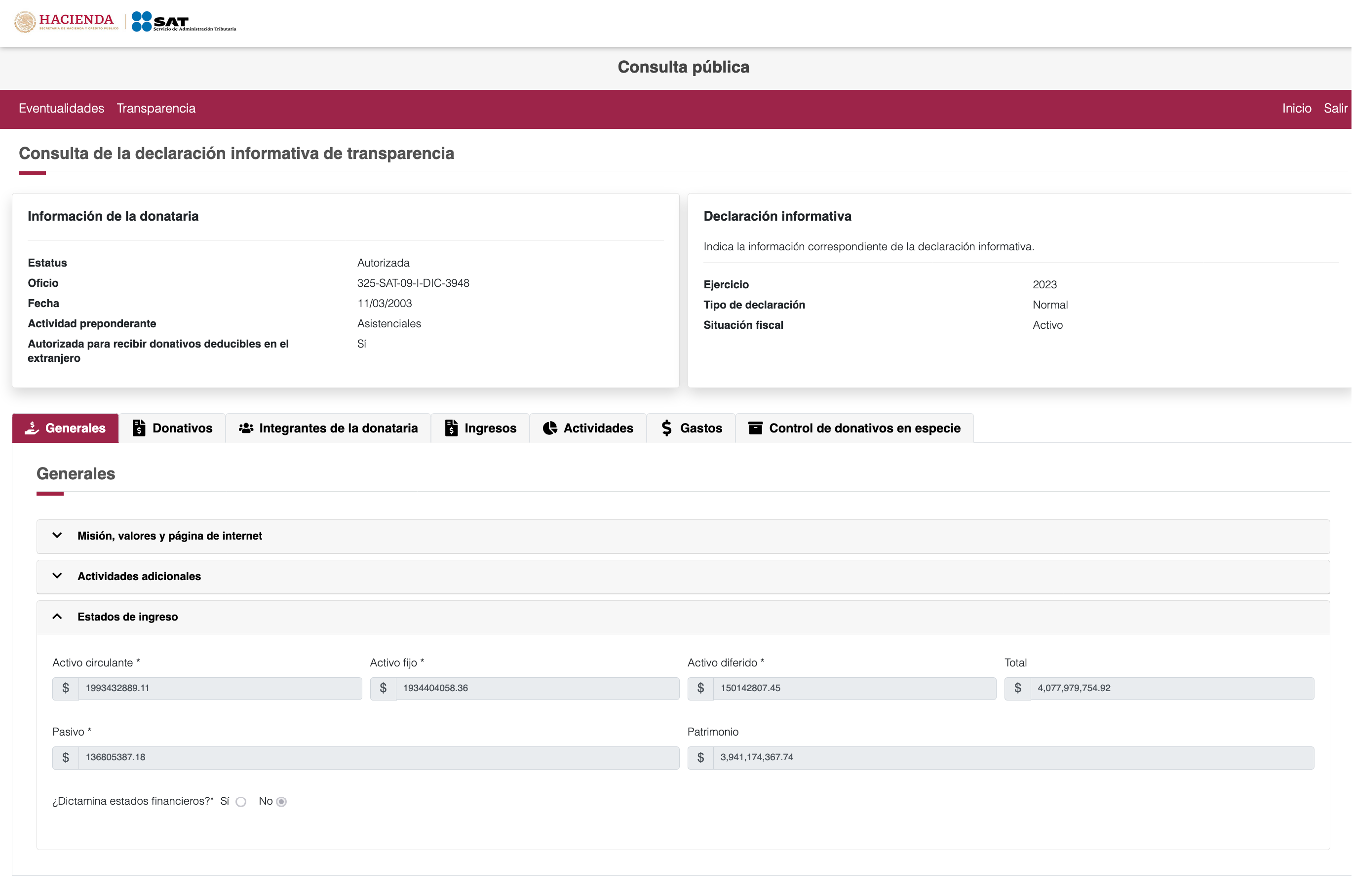
Task: Click the Pasivo amount field
Action: coord(377,757)
